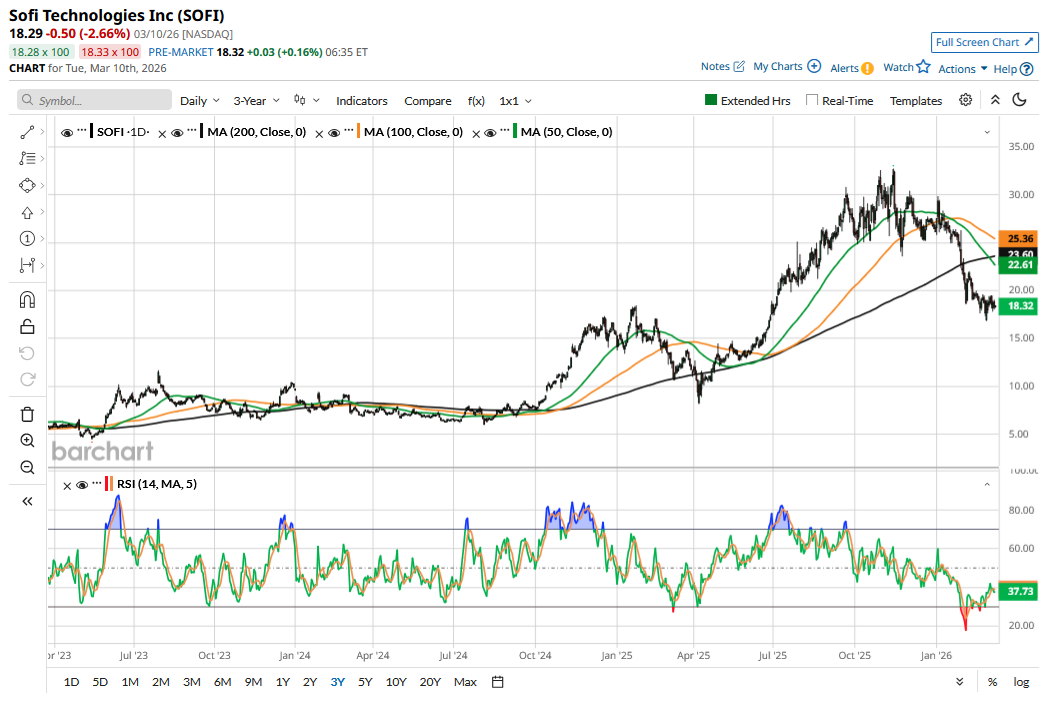Open the Daily frequency dropdown
The width and height of the screenshot is (1049, 707).
click(x=200, y=101)
